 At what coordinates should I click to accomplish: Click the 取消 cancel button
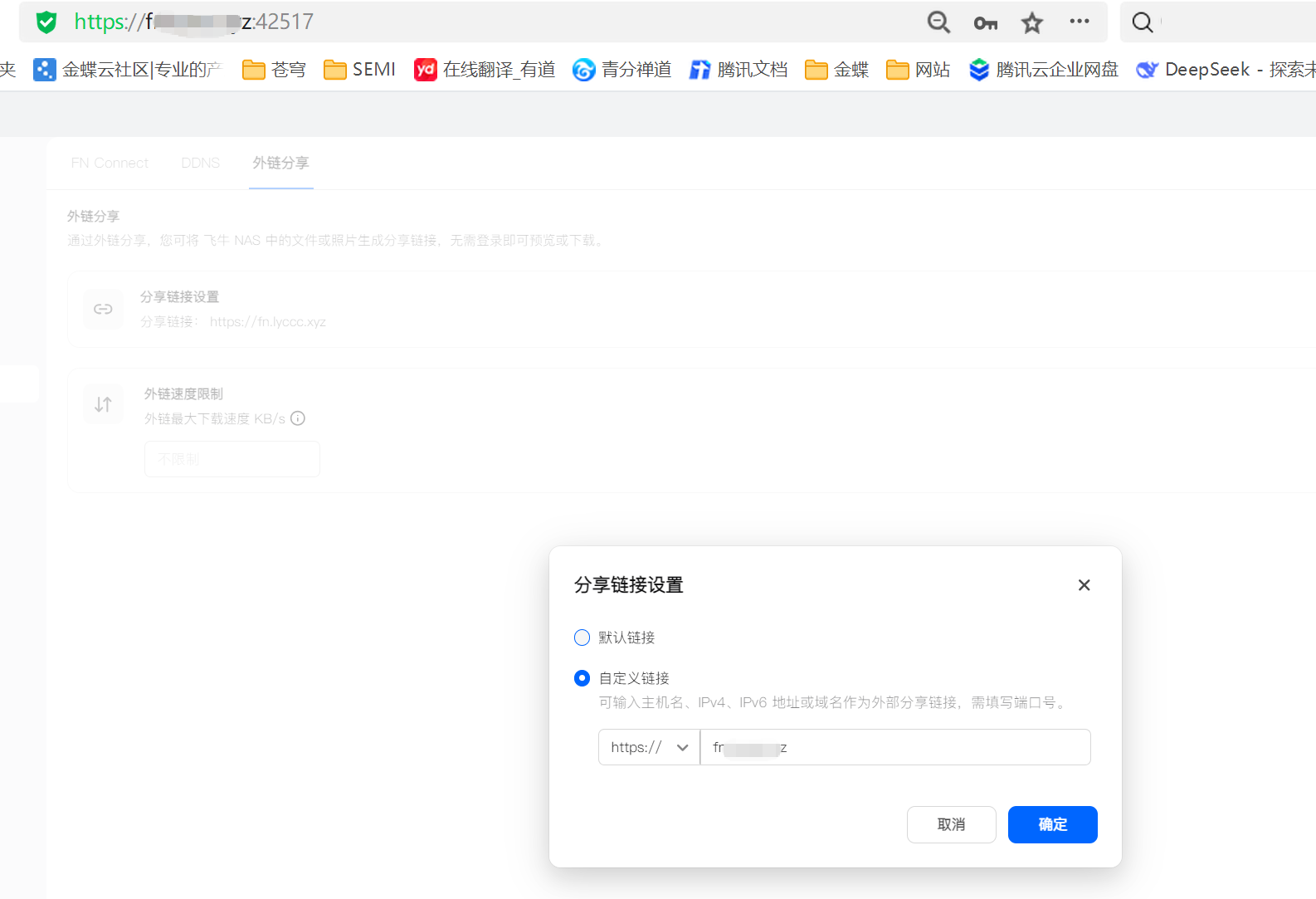click(x=951, y=824)
